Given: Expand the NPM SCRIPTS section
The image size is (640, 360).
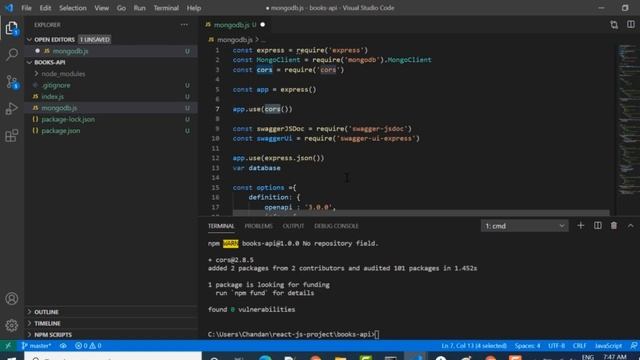Looking at the screenshot, I should tap(111, 335).
